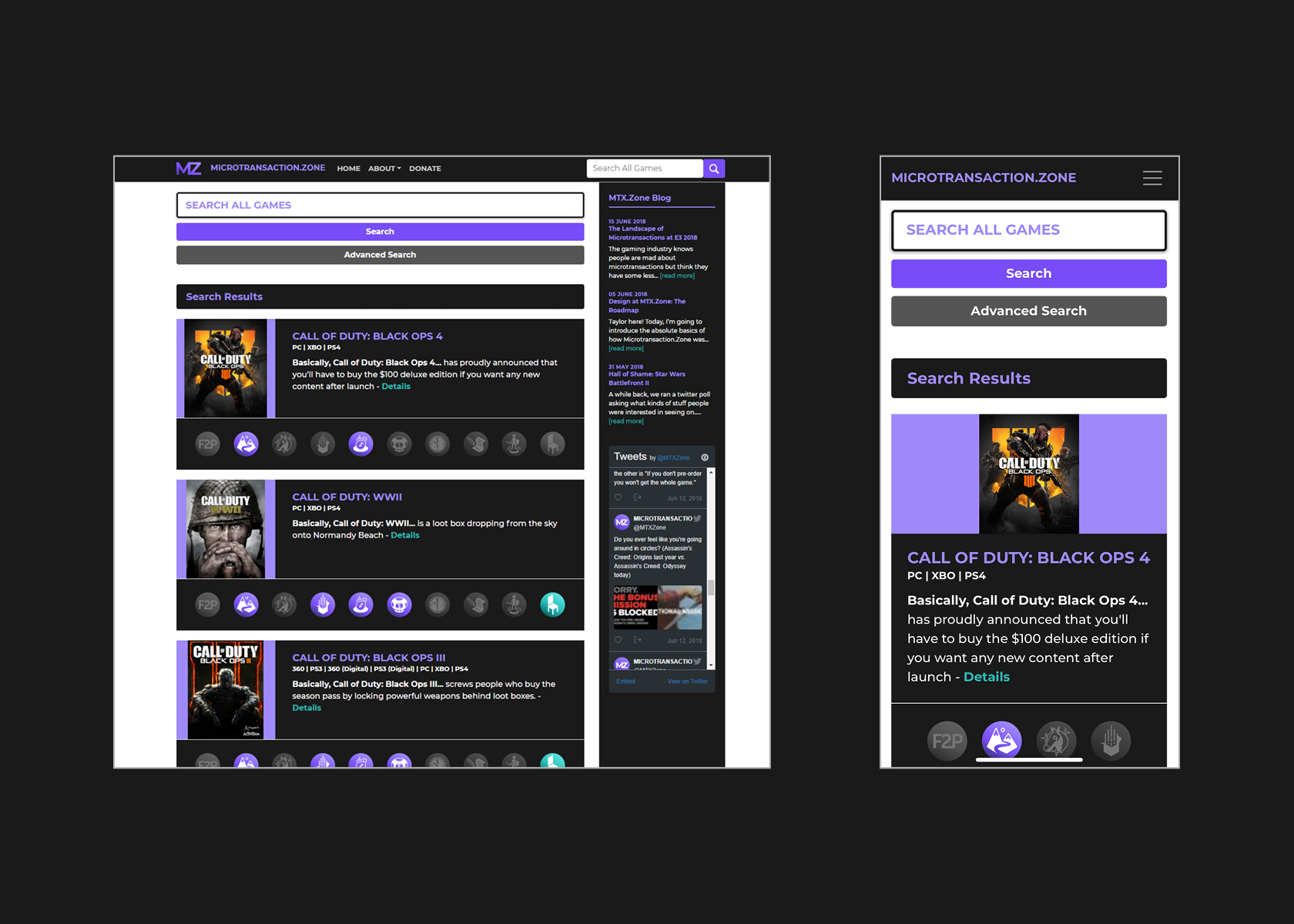
Task: Click horse armor icon in the Call of Duty: WWII card
Action: coord(284,604)
